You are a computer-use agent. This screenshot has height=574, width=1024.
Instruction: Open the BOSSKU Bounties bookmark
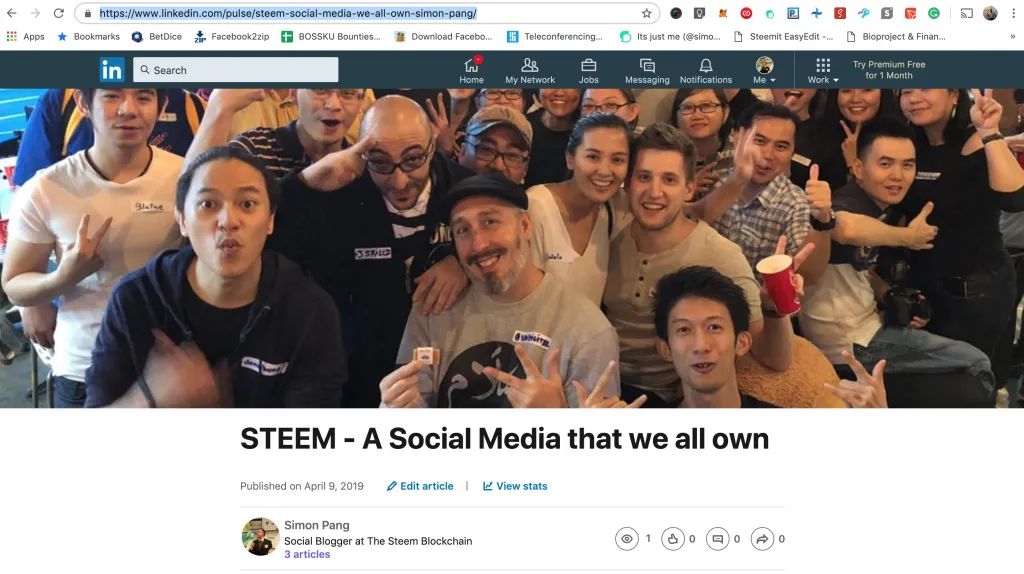click(331, 37)
